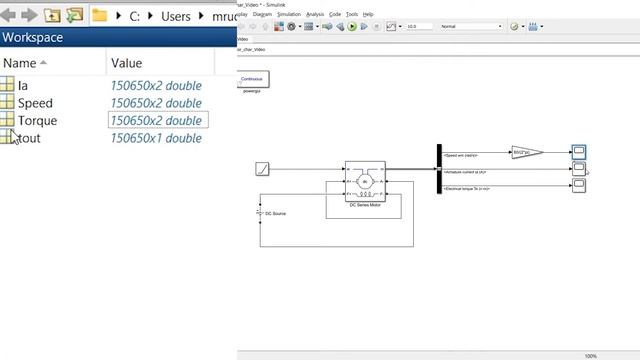Viewport: 640px width, 360px height.
Task: Expand the Model Advisor dropdown arrow
Action: [523, 27]
